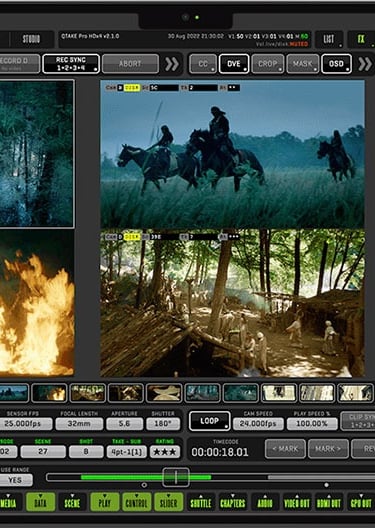Collapse the SLIDER panel tab
The width and height of the screenshot is (375, 528).
[x=169, y=502]
